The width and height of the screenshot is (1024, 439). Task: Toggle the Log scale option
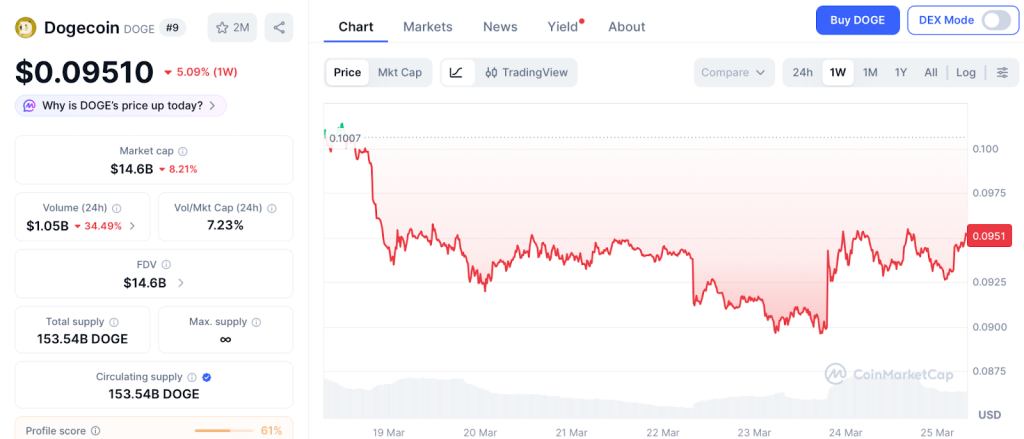[x=965, y=72]
